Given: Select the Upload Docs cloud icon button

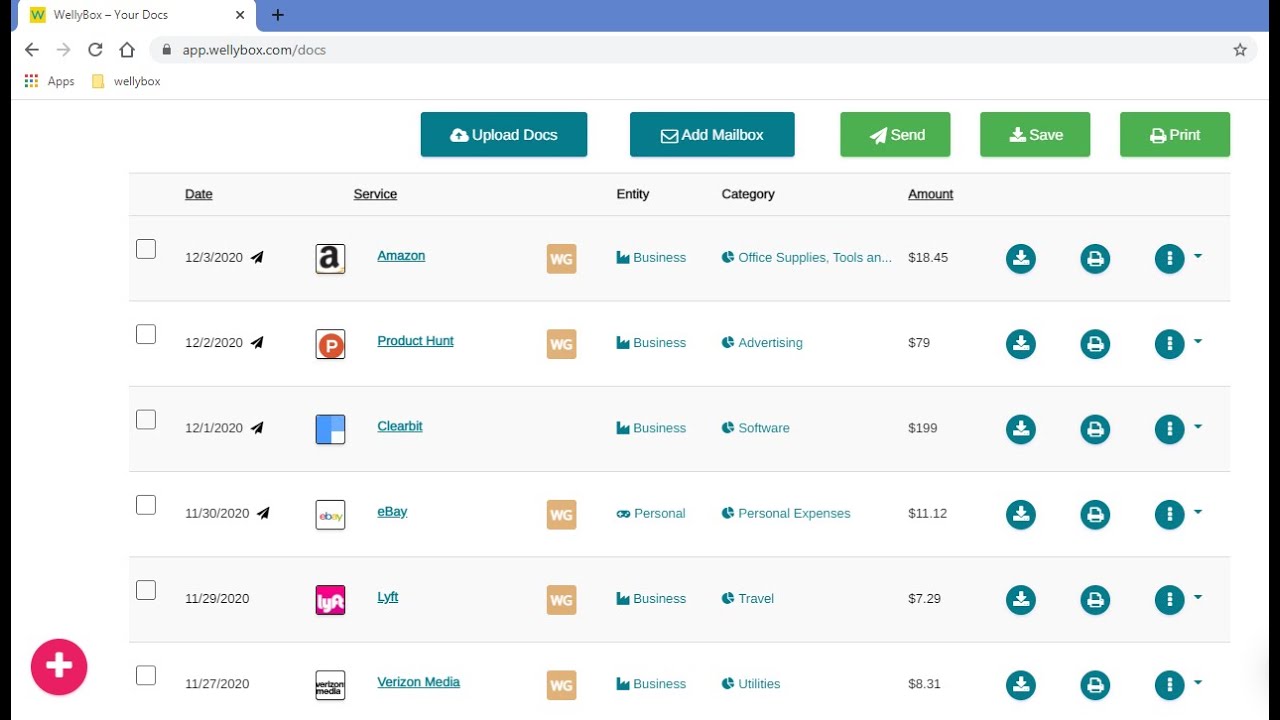Looking at the screenshot, I should point(459,134).
